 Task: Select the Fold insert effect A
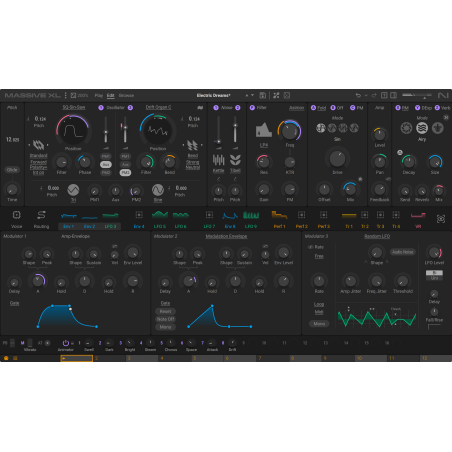pos(318,108)
